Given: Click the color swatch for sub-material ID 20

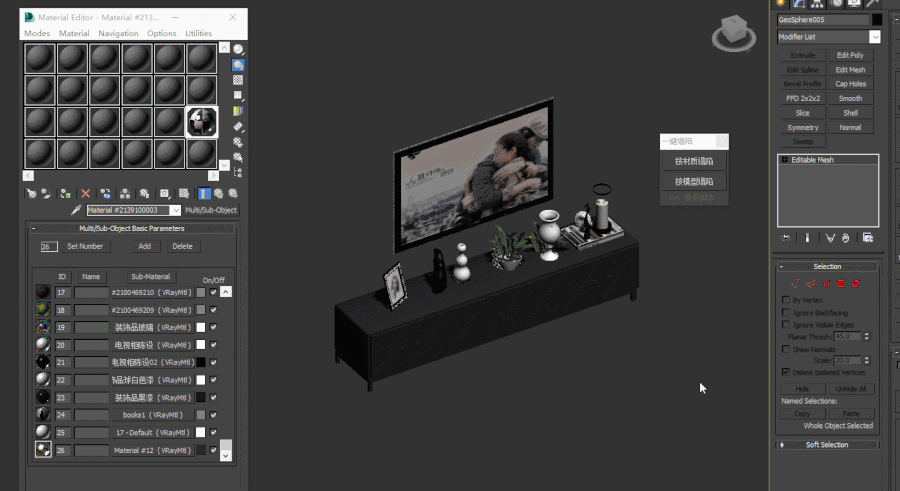Looking at the screenshot, I should click(201, 345).
